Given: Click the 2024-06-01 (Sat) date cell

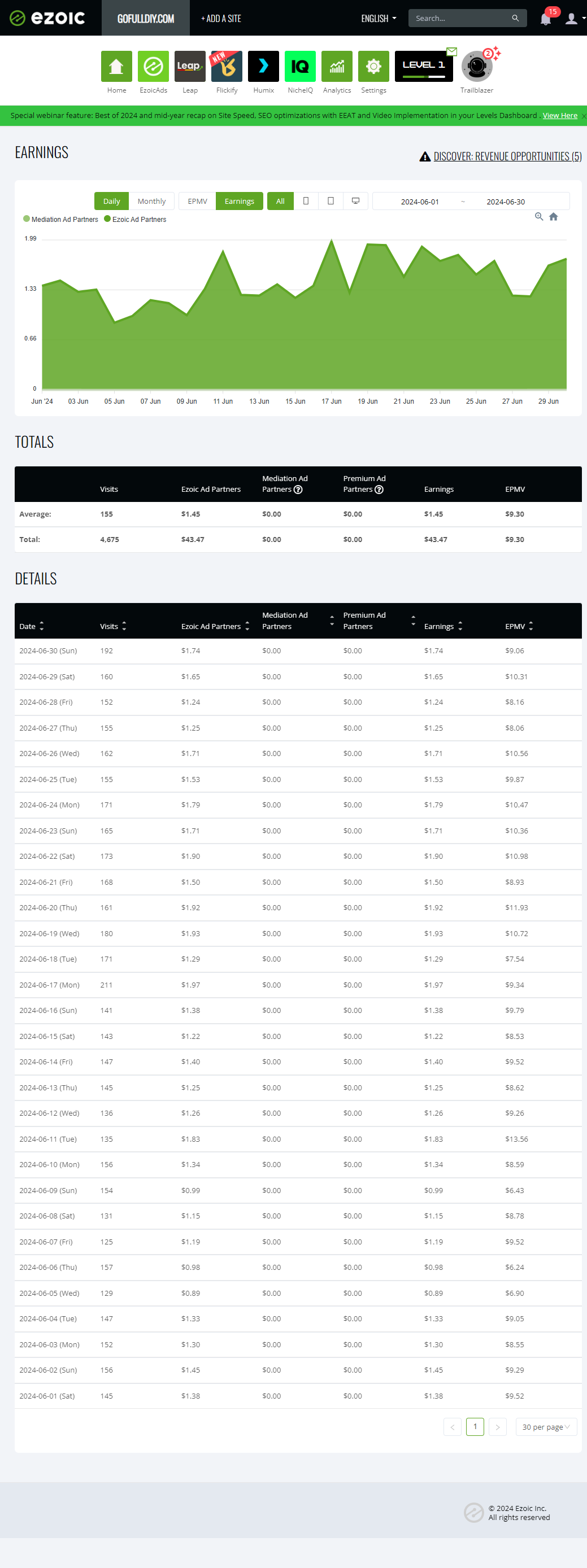Looking at the screenshot, I should 47,1396.
